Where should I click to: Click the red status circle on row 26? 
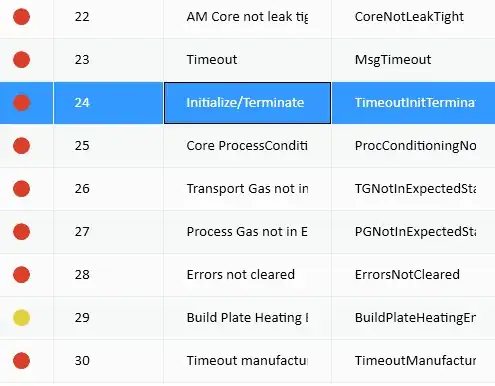click(x=21, y=189)
